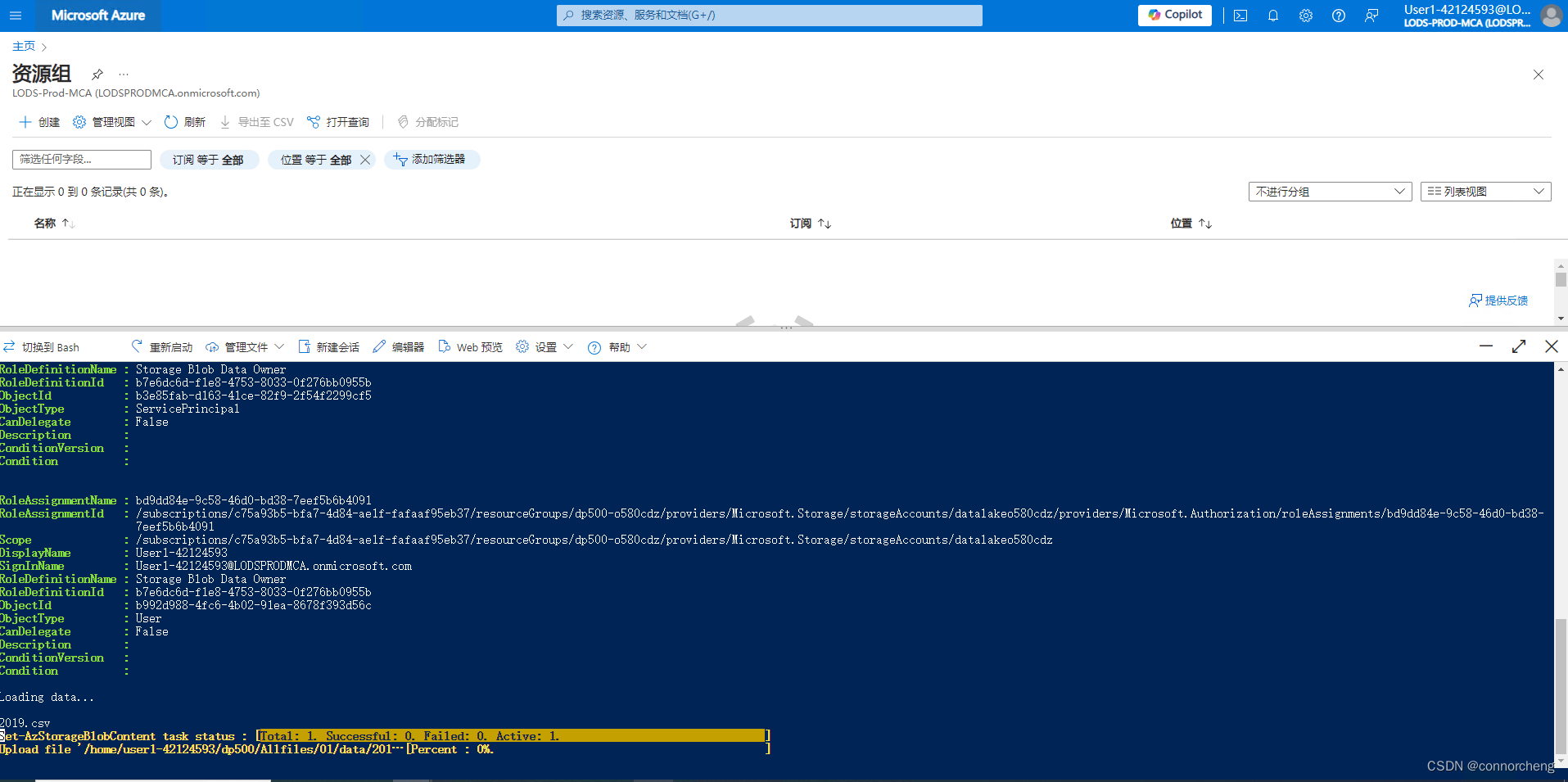Pin the 资源组 page
Screen dimensions: 1568x782
(x=97, y=74)
